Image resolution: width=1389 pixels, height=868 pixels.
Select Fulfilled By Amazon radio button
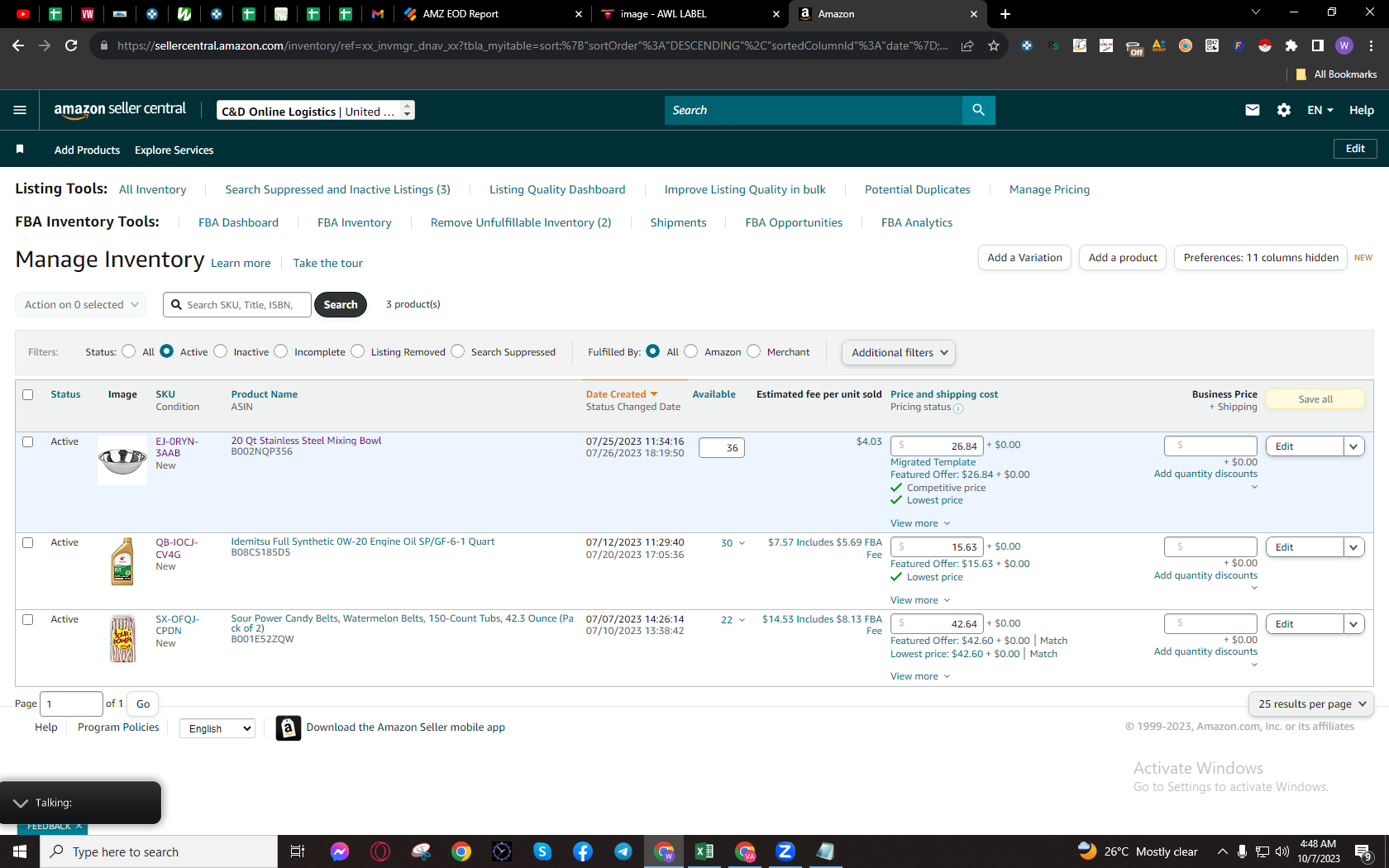tap(691, 351)
